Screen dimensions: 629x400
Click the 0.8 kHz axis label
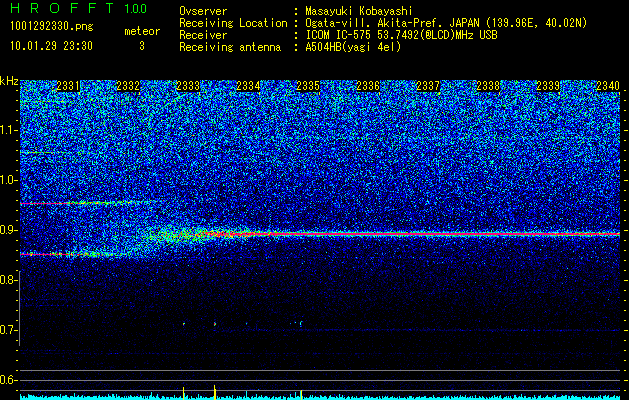[9, 280]
